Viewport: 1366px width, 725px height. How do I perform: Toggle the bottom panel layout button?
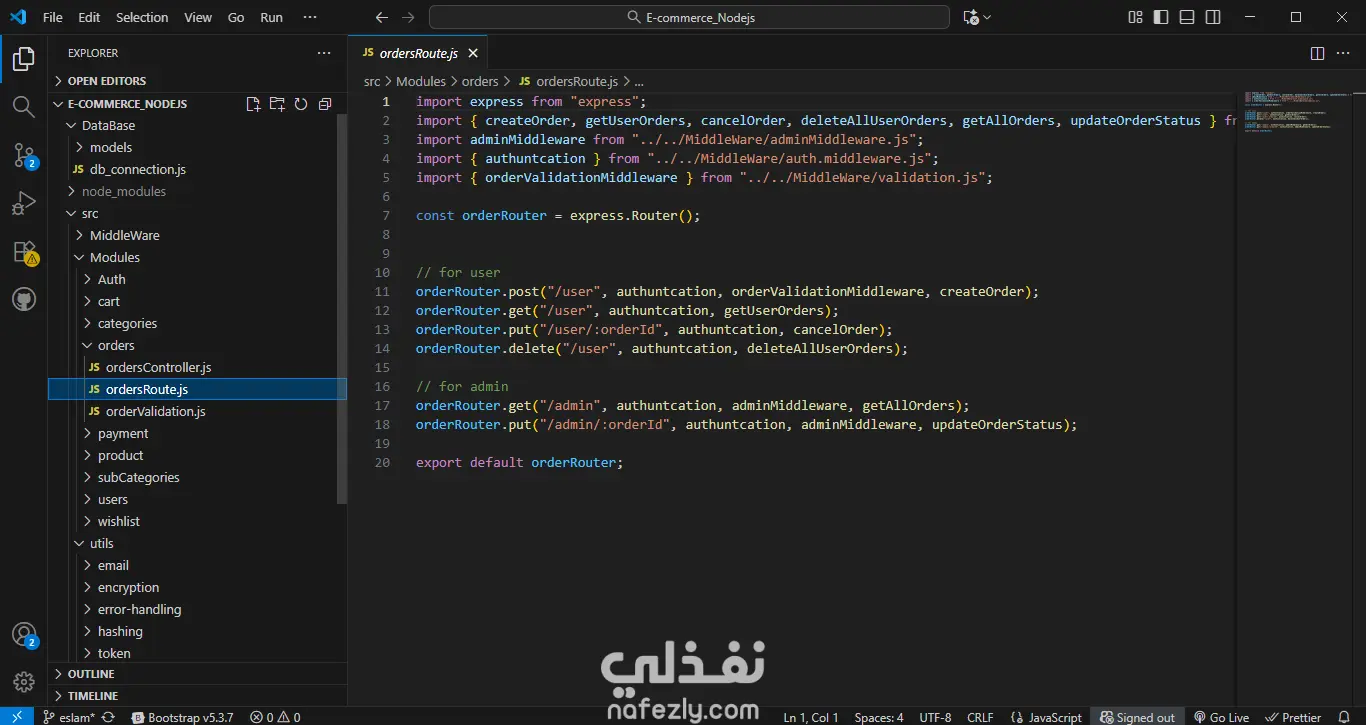[1187, 17]
